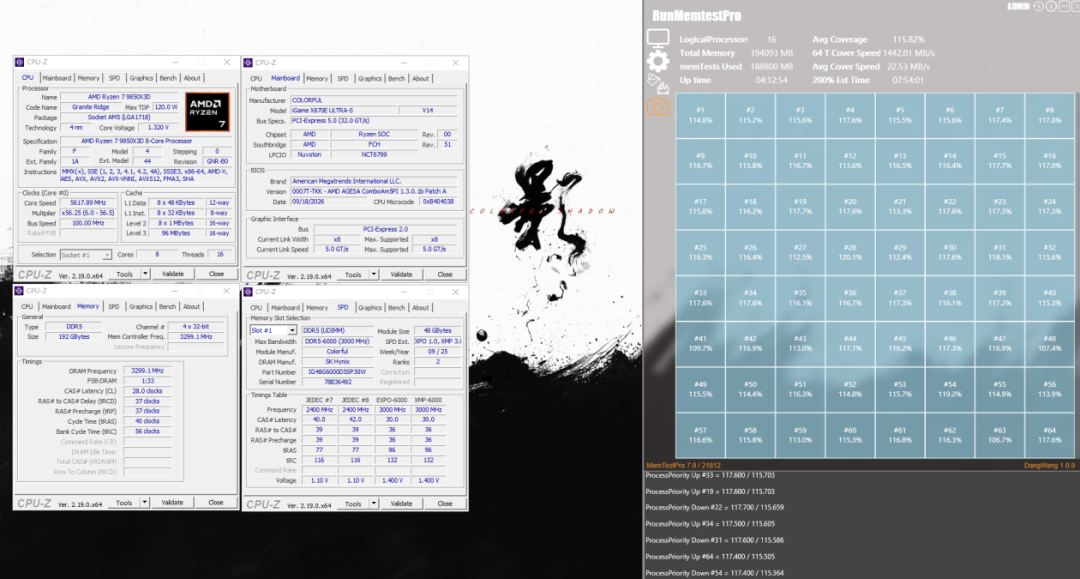
Task: Select memtest tile #36 at 116.7%
Action: point(850,297)
